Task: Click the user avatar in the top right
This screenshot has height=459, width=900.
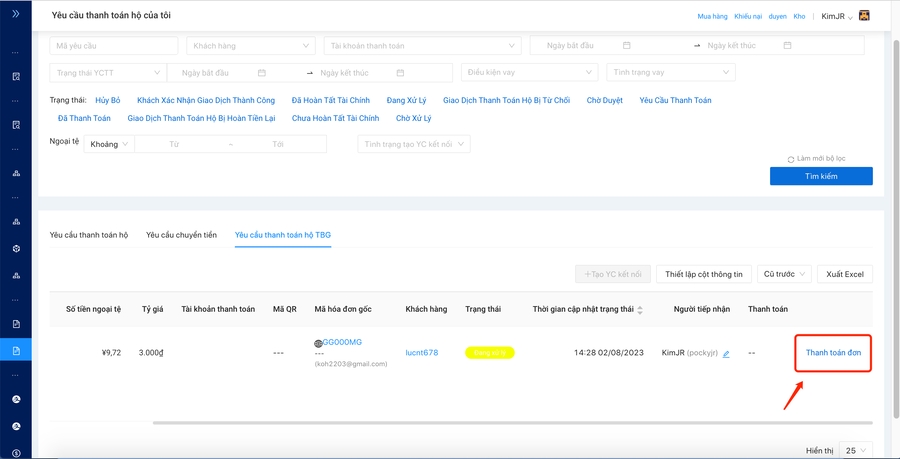Action: point(864,16)
